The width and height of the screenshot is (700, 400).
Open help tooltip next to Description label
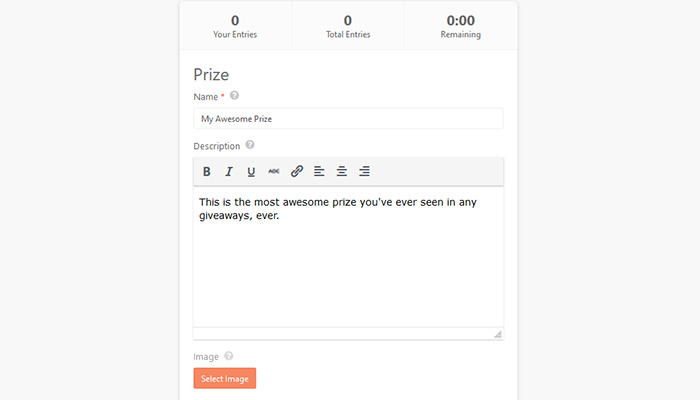250,145
